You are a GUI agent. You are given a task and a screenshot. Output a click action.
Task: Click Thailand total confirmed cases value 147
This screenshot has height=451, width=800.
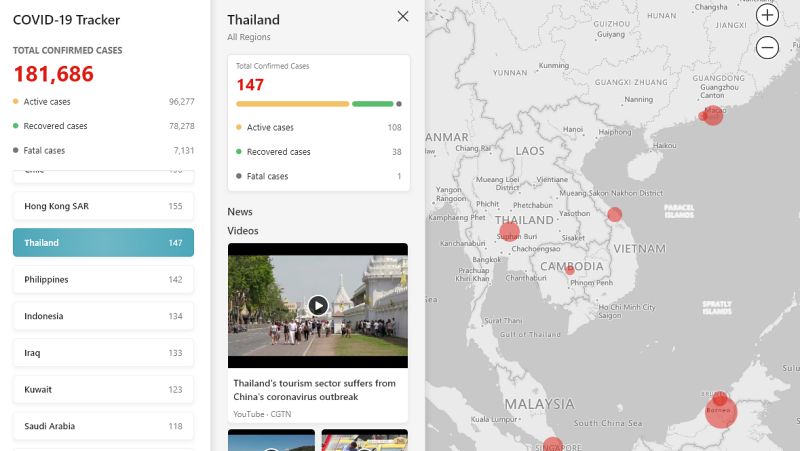(x=250, y=85)
